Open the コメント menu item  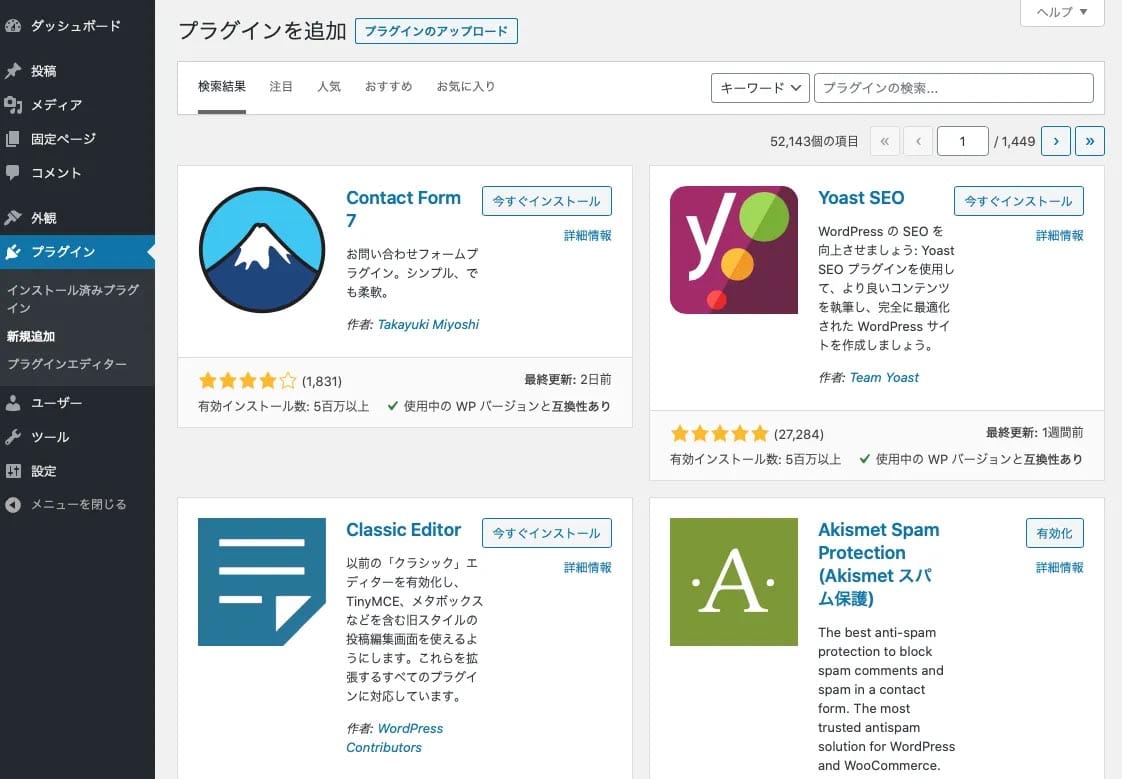[x=56, y=172]
